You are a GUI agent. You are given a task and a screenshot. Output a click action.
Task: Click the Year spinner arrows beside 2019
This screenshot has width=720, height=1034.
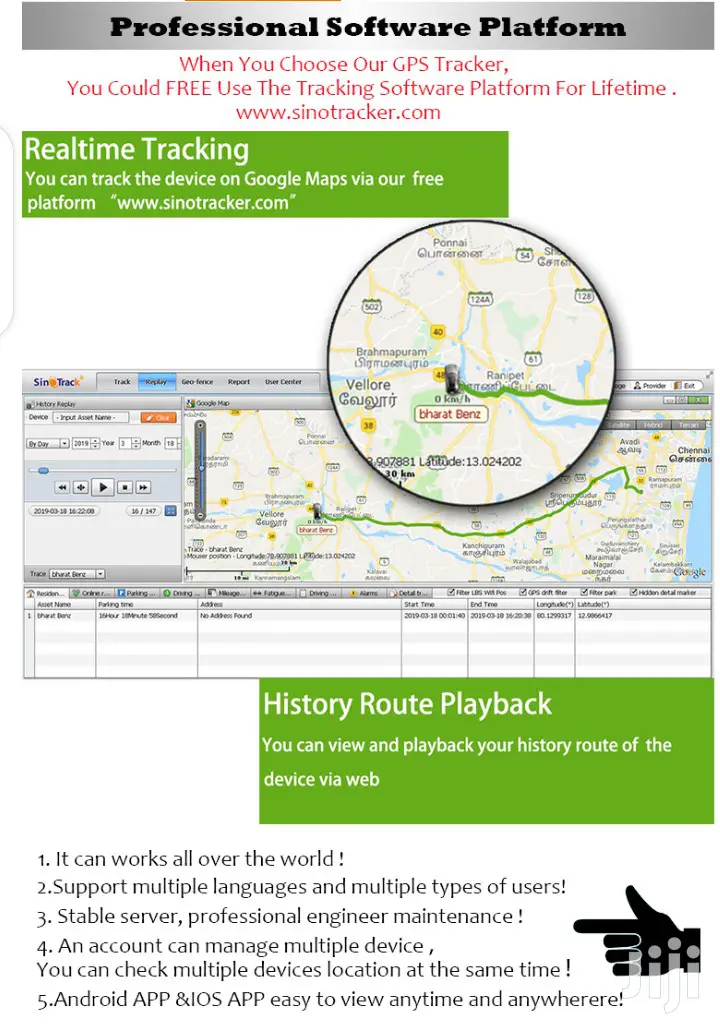(96, 444)
